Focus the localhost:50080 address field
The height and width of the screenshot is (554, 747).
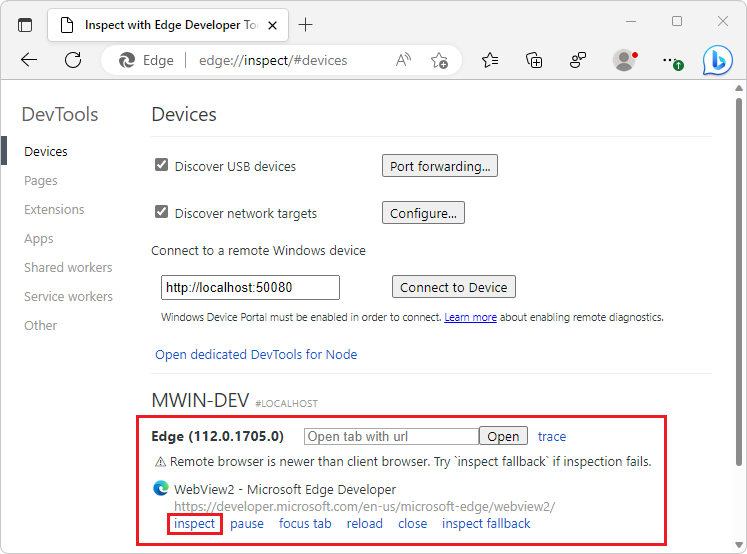pyautogui.click(x=250, y=287)
